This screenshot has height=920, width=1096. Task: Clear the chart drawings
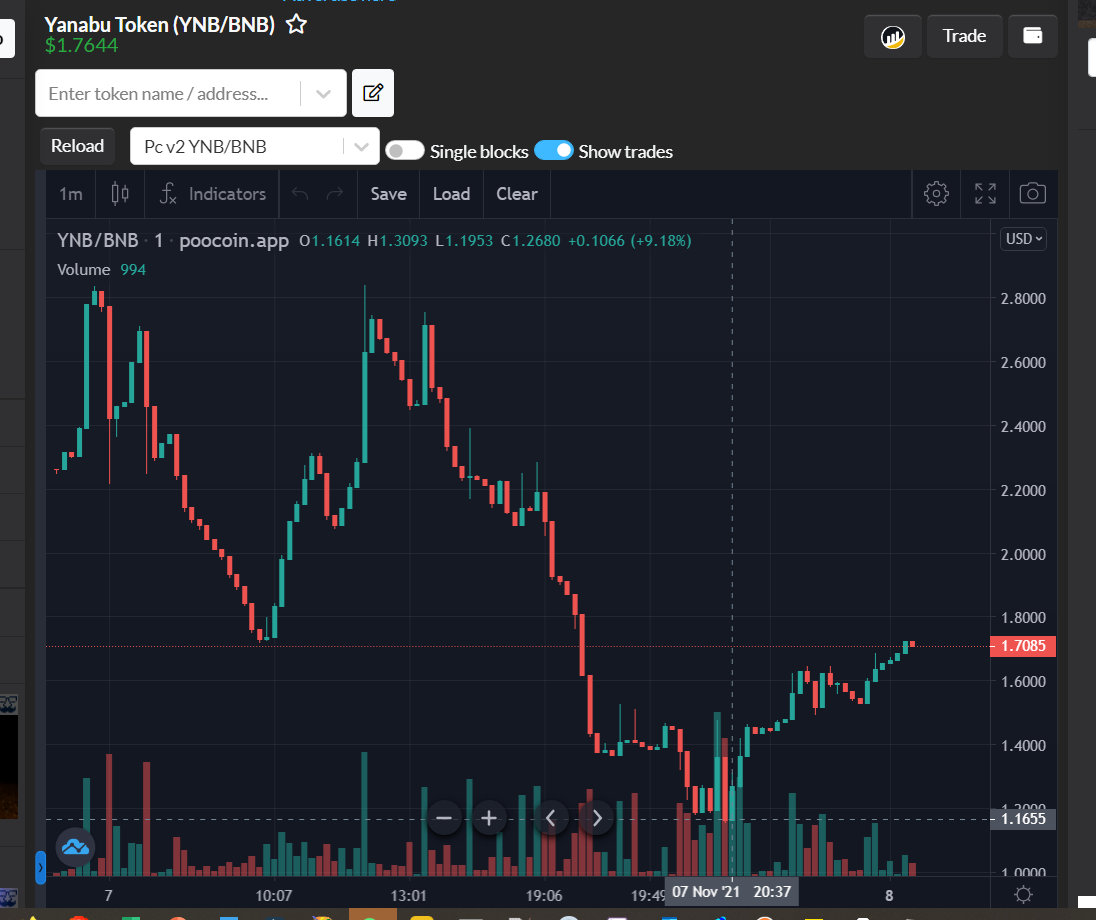(517, 194)
